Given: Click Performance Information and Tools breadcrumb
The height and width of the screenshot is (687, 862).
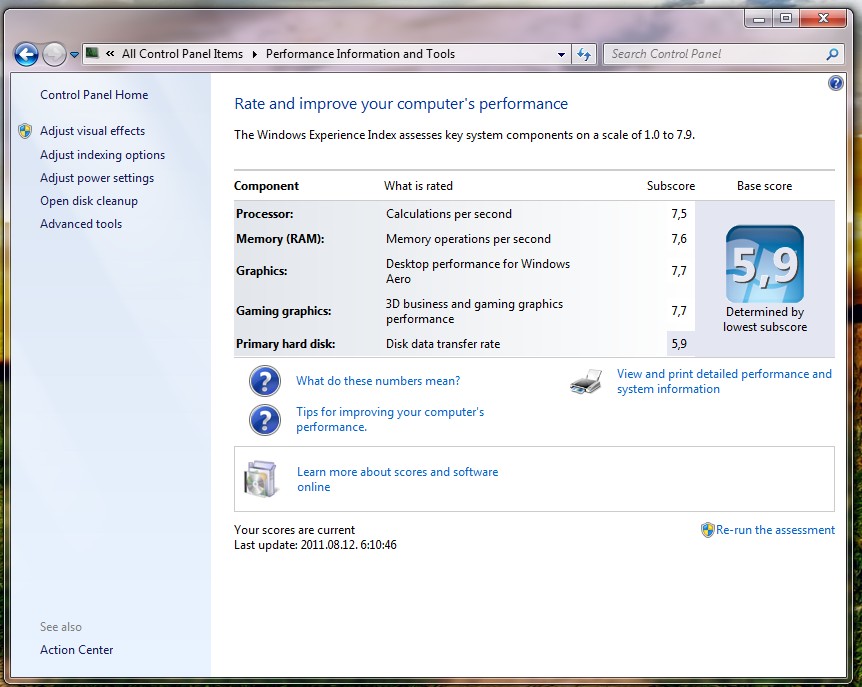Looking at the screenshot, I should 360,54.
